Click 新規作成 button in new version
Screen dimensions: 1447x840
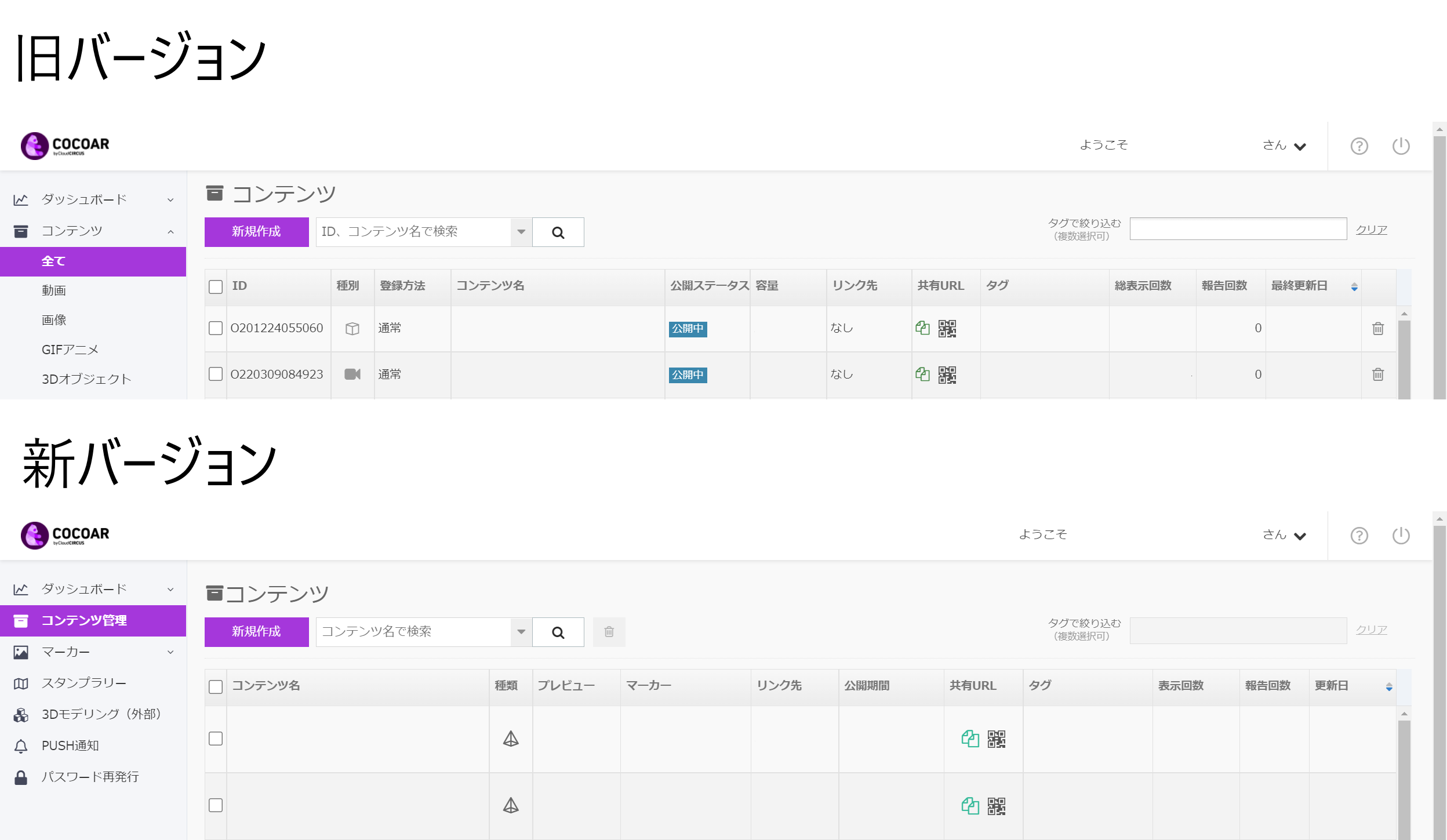(x=256, y=632)
